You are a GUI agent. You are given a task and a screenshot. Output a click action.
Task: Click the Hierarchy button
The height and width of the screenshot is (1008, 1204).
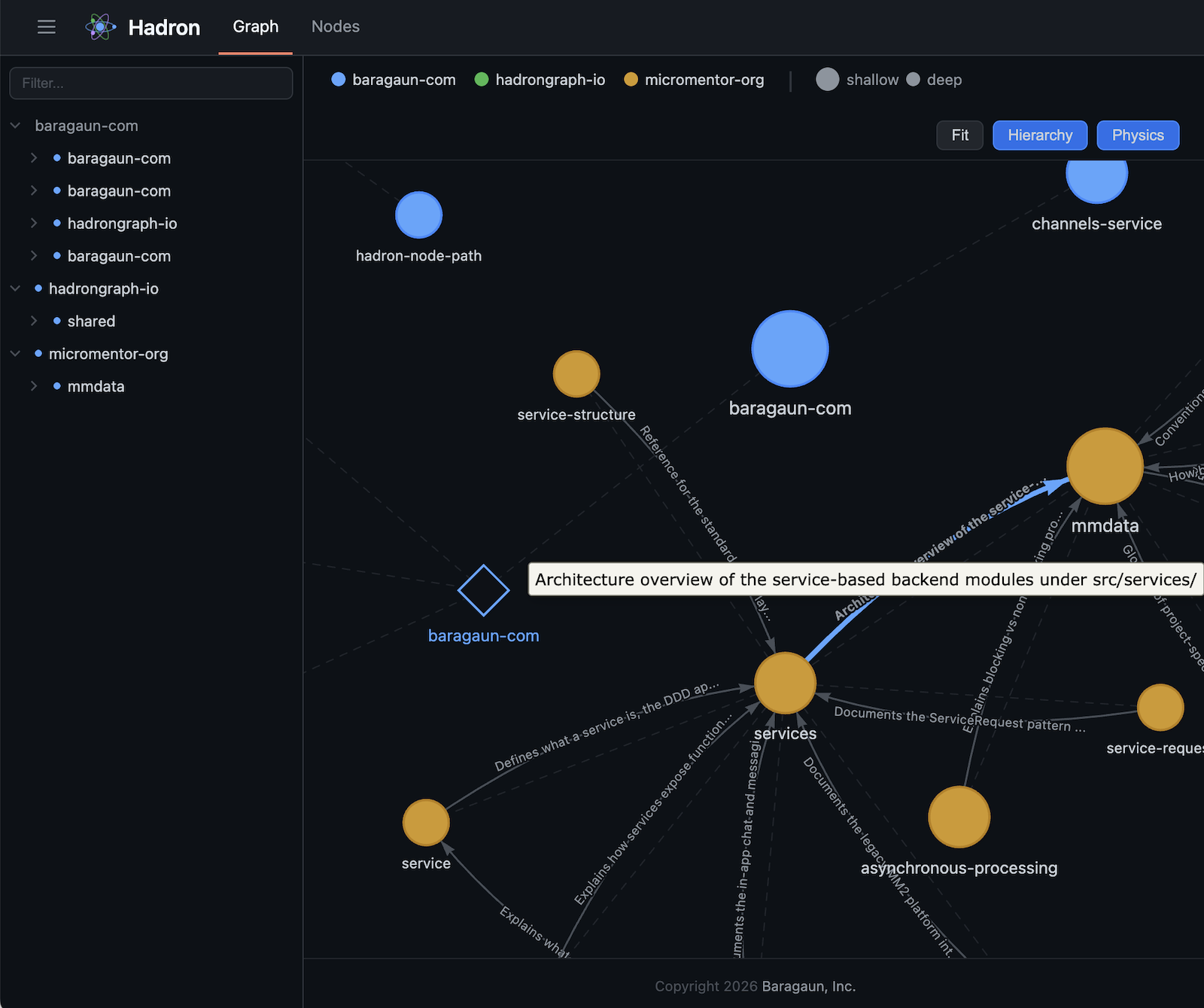click(1040, 136)
